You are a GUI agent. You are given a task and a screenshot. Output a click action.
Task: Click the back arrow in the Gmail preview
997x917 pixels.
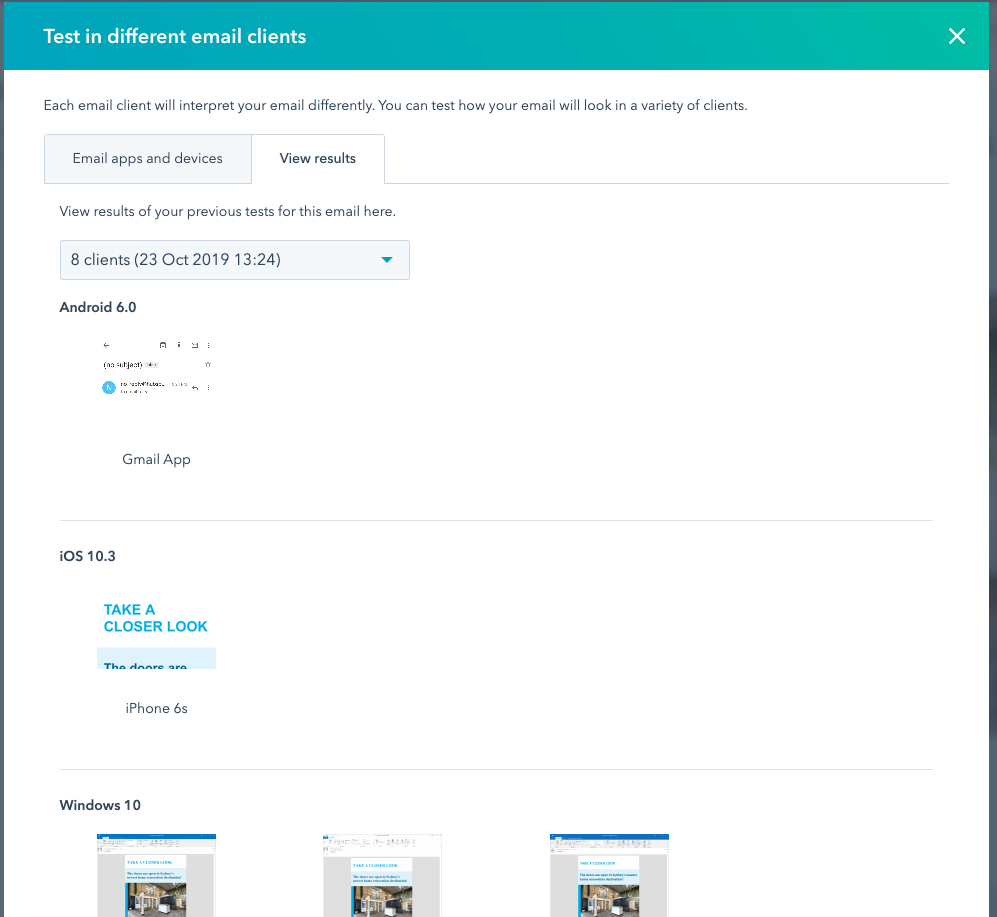(106, 345)
